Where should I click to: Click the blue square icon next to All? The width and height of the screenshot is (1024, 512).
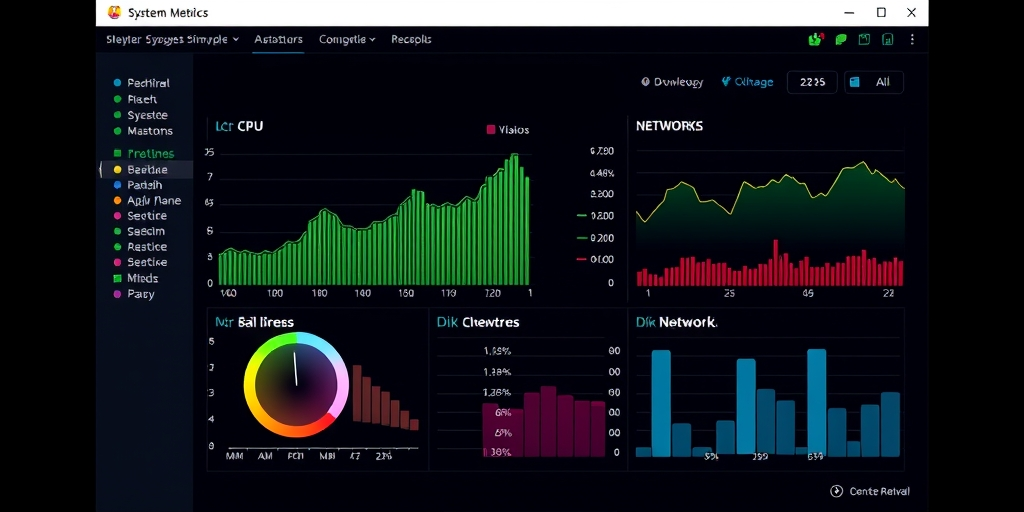click(x=855, y=82)
